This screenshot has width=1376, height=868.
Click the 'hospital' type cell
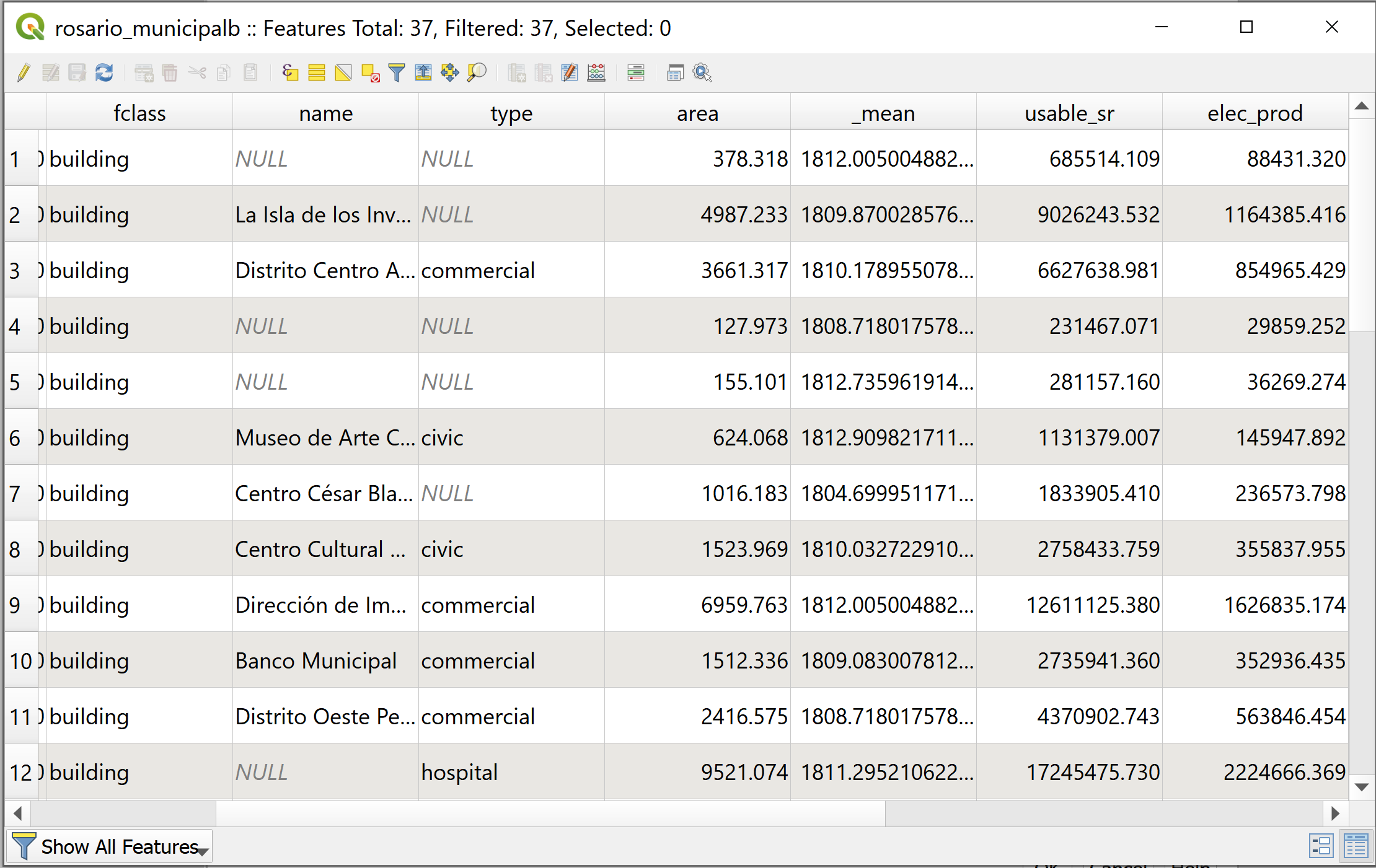coord(511,772)
